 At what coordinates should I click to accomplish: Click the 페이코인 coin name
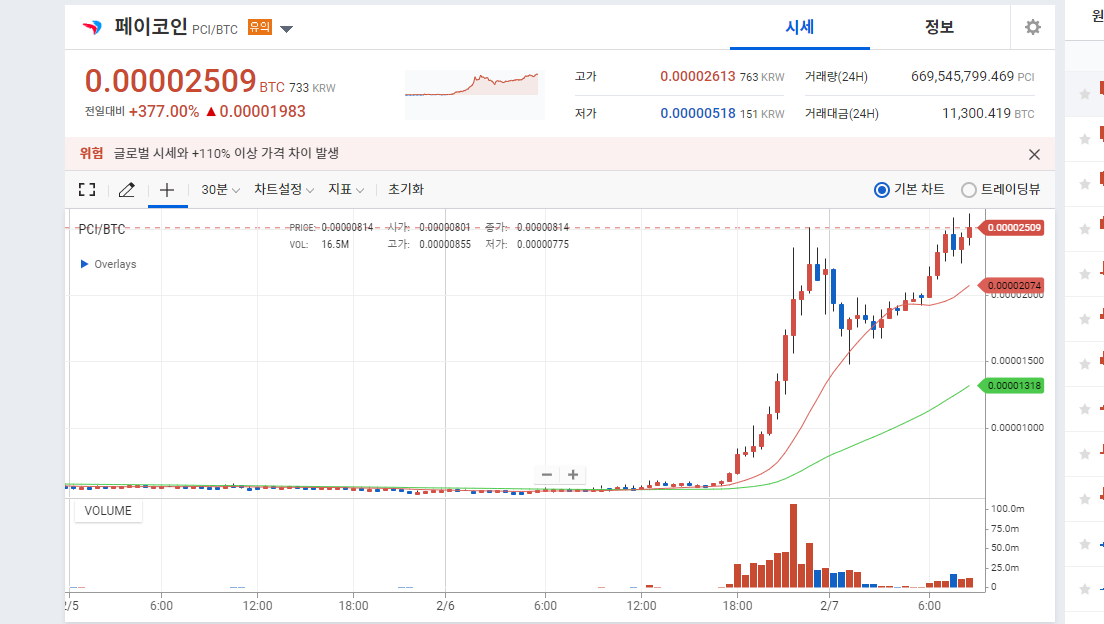click(151, 27)
